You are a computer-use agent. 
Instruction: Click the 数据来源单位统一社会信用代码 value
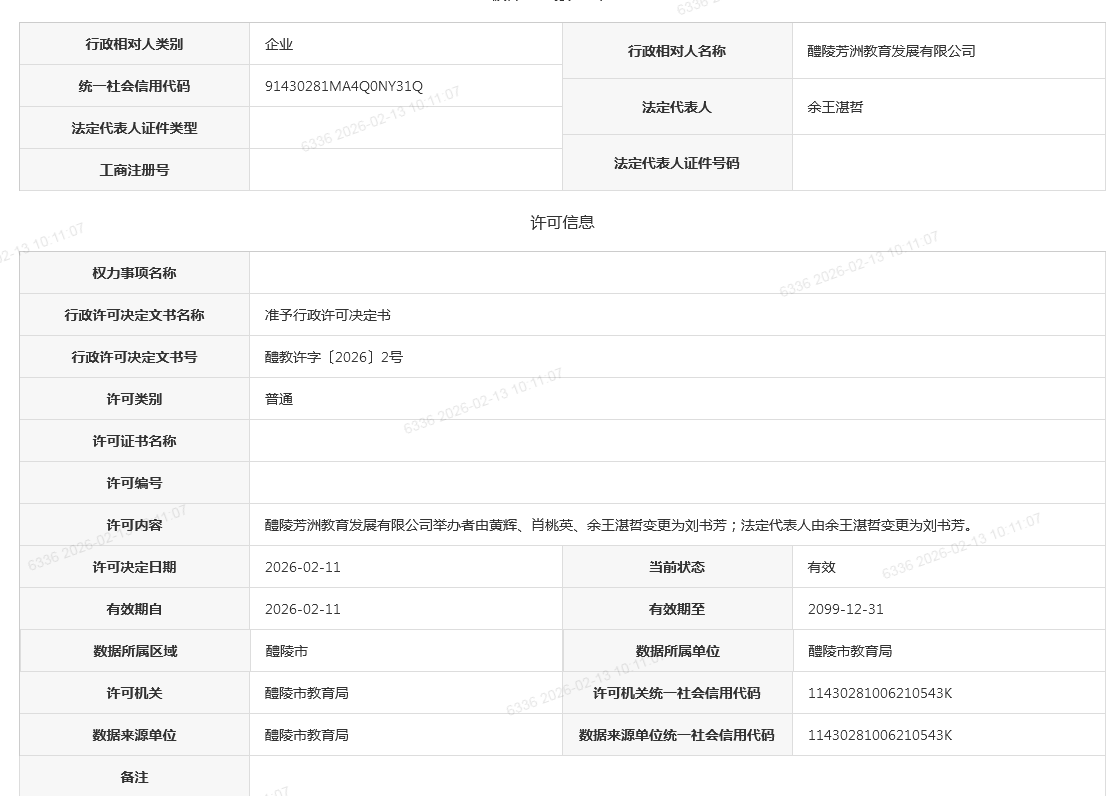[x=880, y=735]
